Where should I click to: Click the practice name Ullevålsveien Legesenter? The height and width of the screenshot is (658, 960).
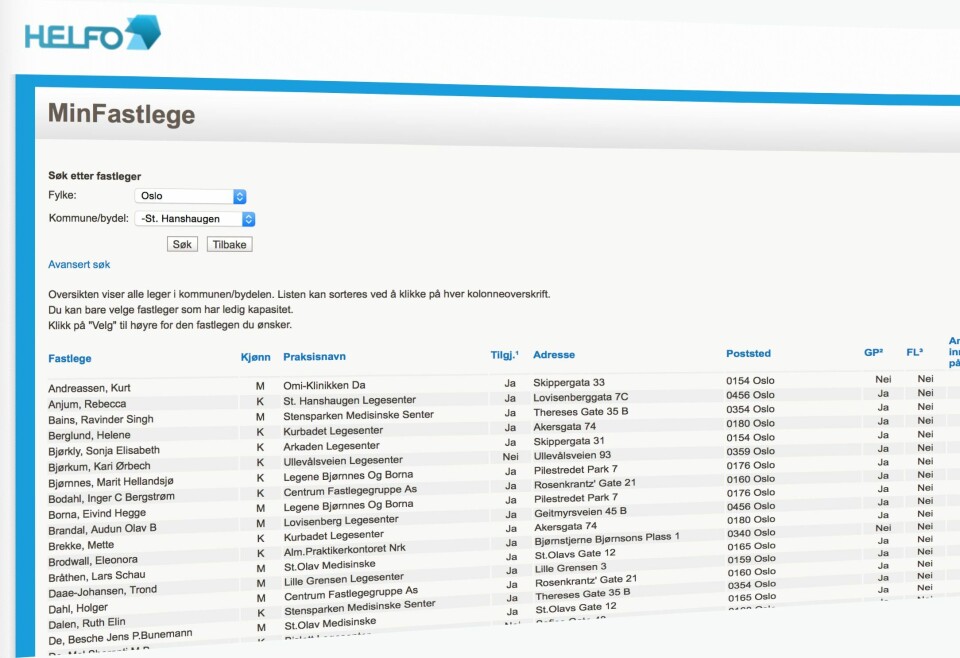(343, 461)
